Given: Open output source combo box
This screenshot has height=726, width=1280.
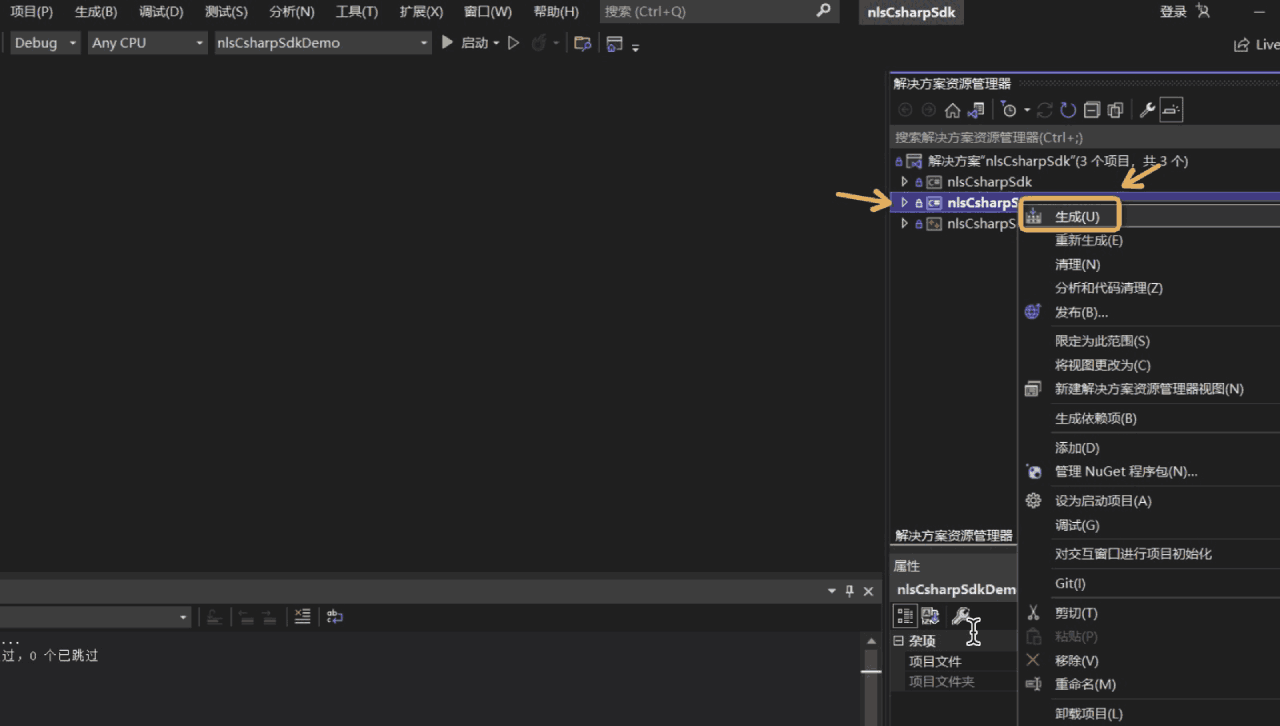Looking at the screenshot, I should [x=95, y=617].
